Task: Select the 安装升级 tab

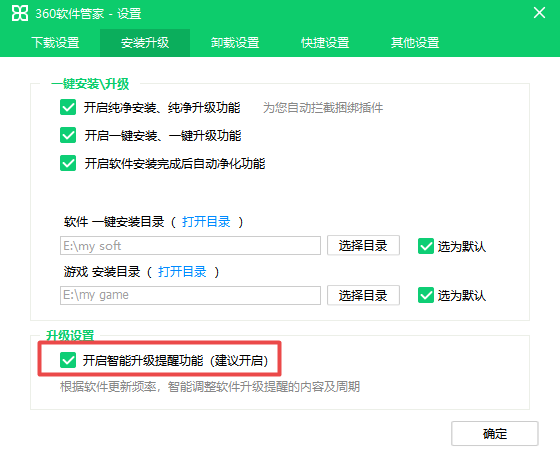Action: (x=145, y=43)
